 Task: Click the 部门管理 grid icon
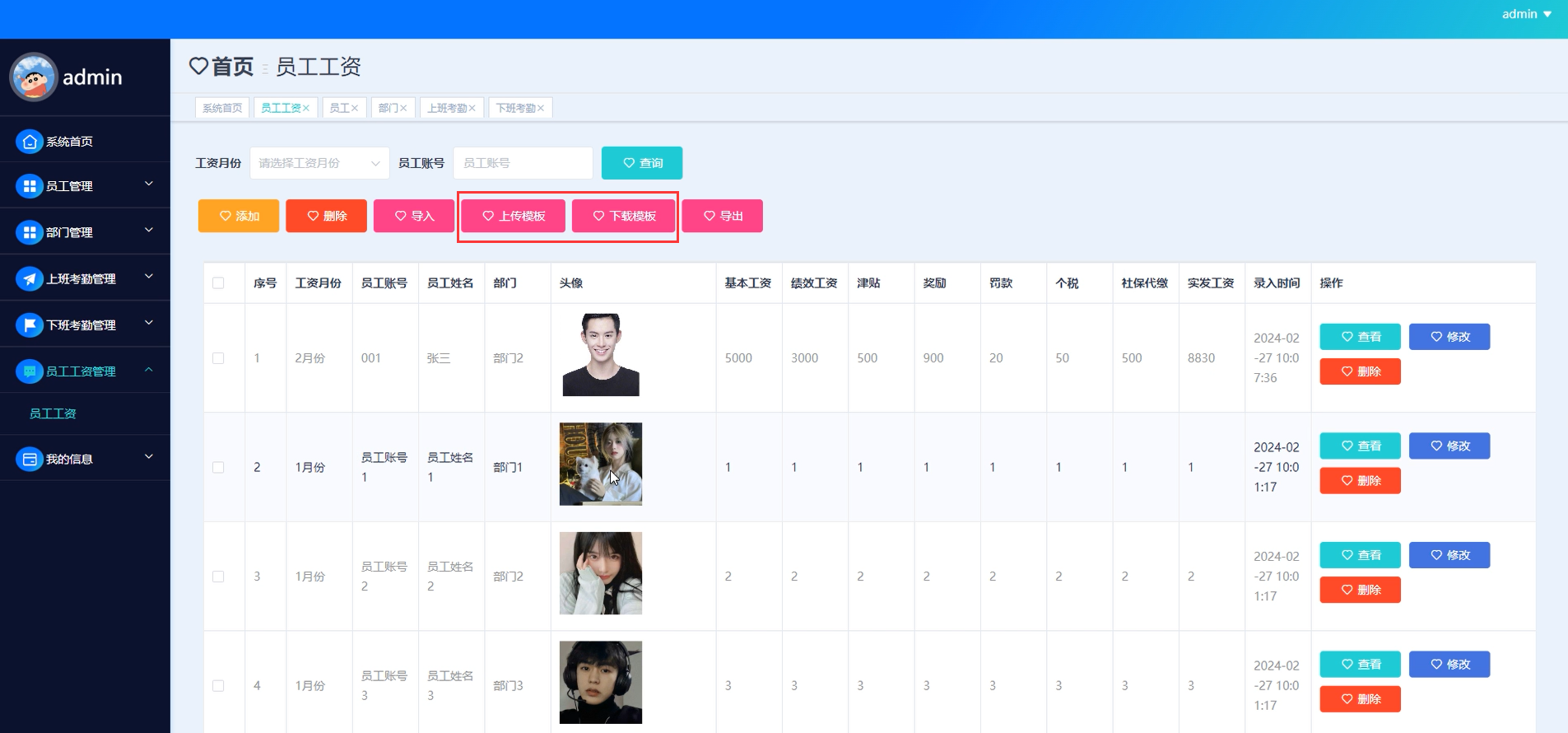point(30,232)
